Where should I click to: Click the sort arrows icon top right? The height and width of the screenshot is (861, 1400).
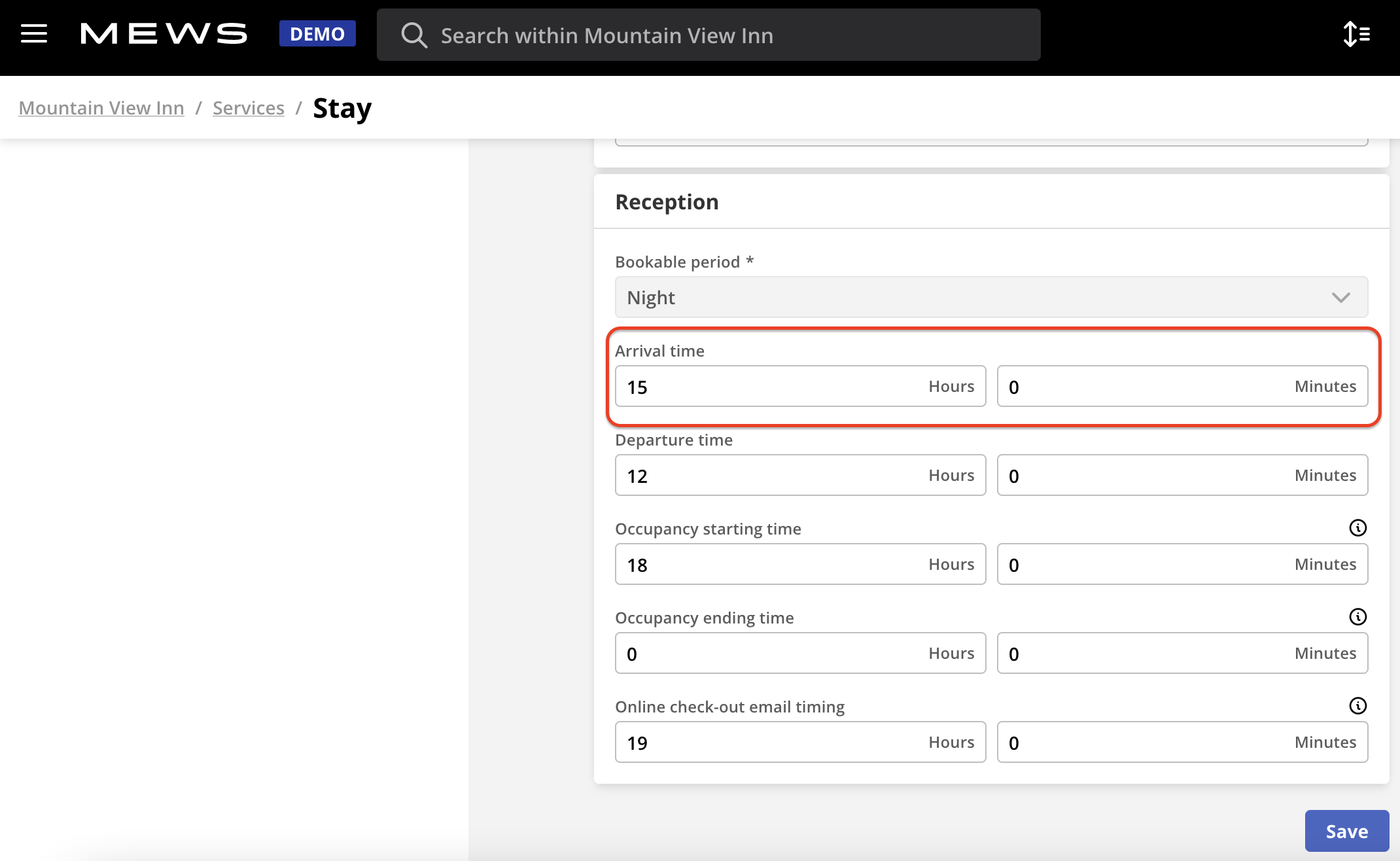point(1355,34)
